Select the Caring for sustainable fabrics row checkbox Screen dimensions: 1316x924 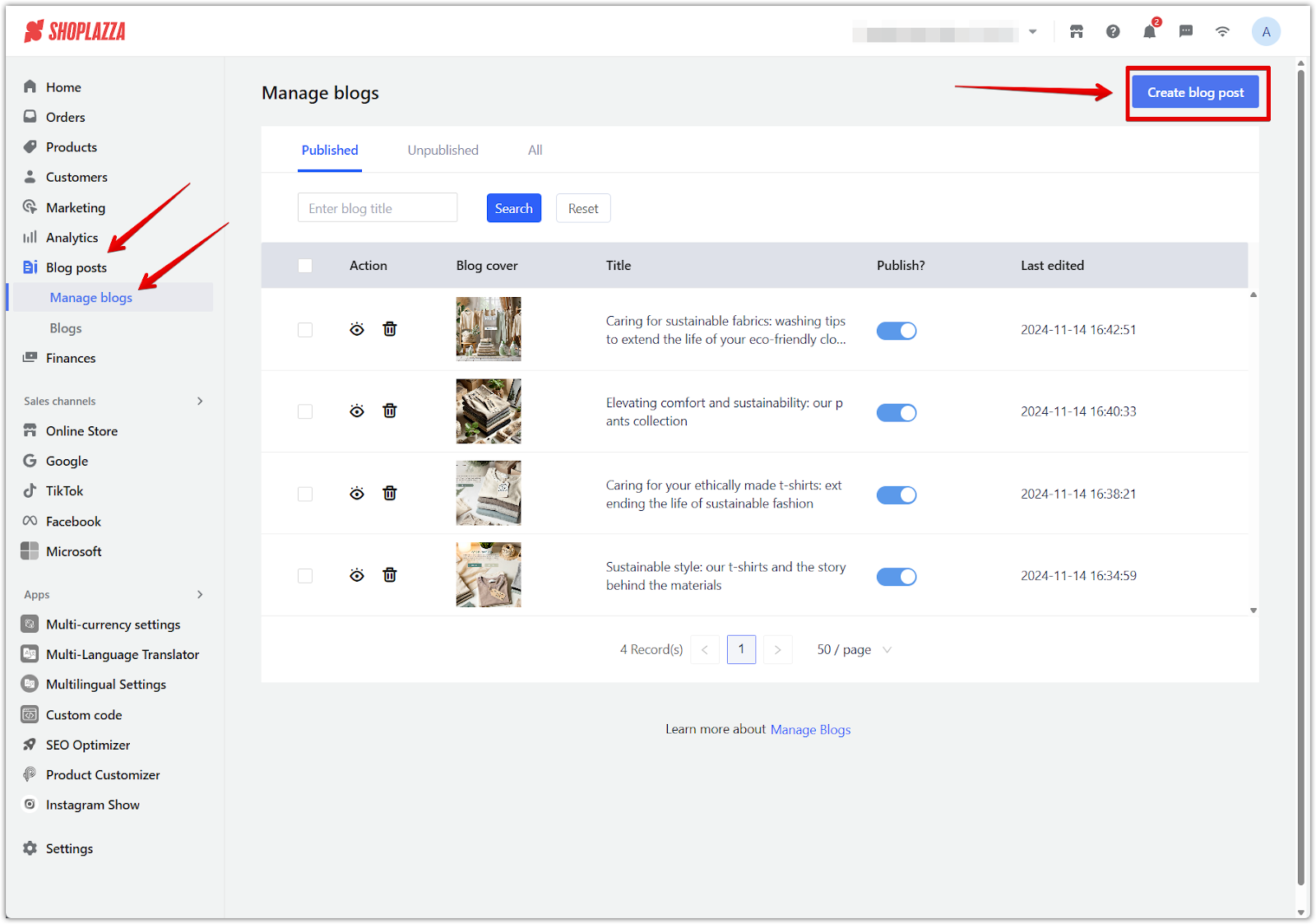(x=305, y=330)
